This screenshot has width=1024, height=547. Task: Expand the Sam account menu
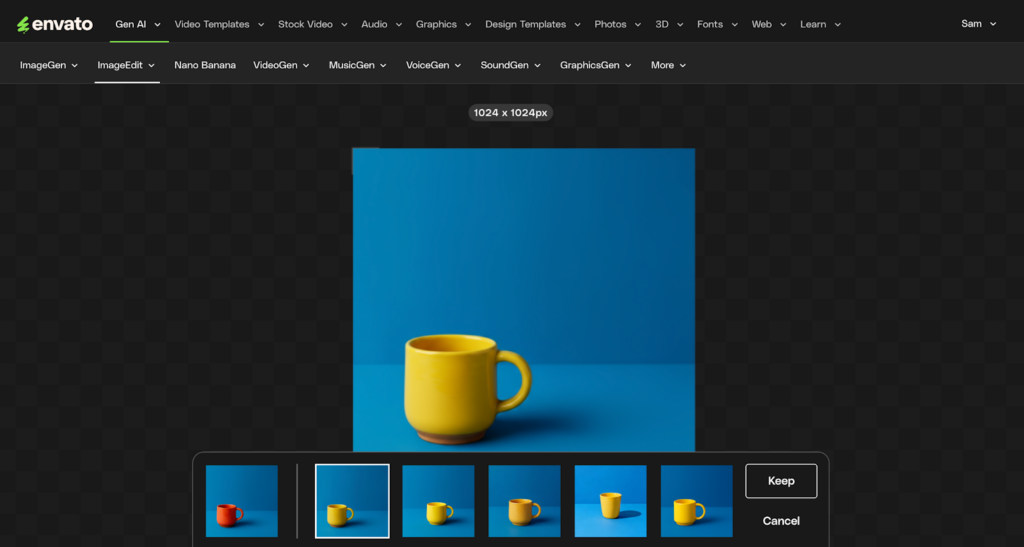pos(978,24)
